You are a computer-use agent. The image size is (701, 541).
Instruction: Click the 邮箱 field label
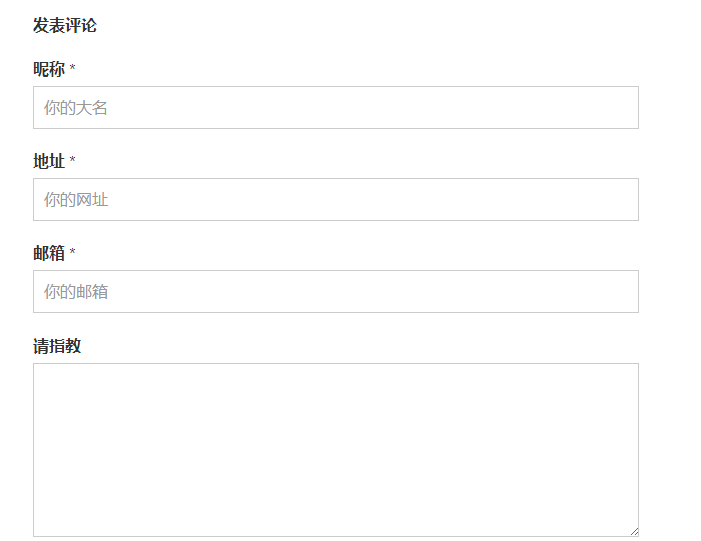pos(49,253)
